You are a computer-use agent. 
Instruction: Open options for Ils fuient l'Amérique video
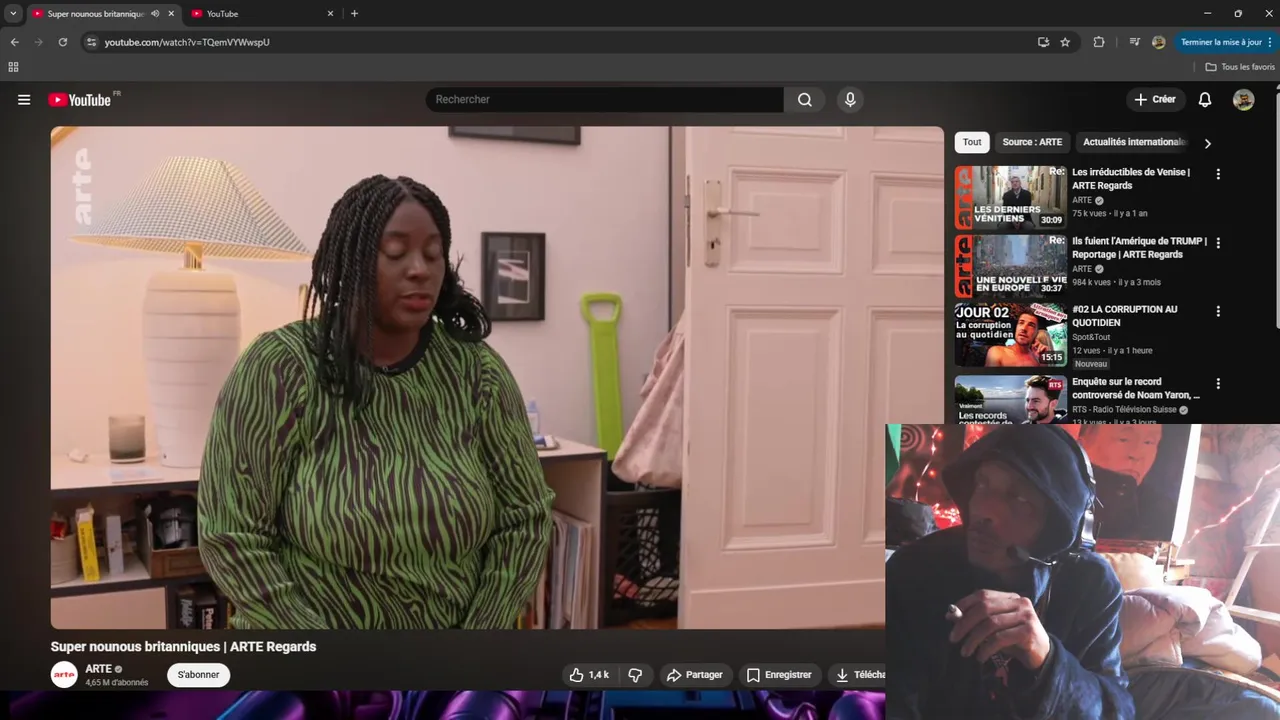[x=1217, y=243]
